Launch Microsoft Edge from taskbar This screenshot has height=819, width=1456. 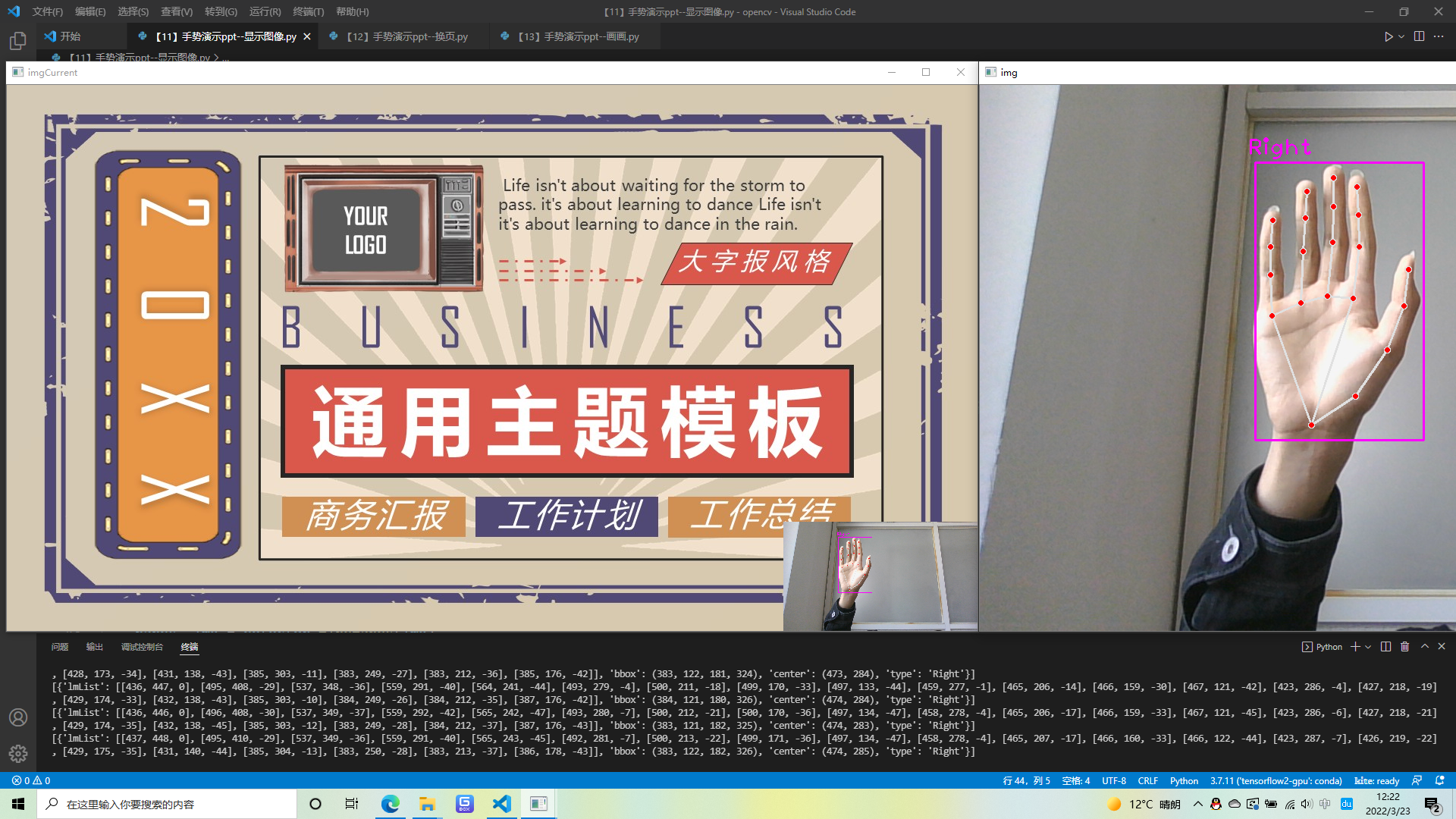click(390, 804)
